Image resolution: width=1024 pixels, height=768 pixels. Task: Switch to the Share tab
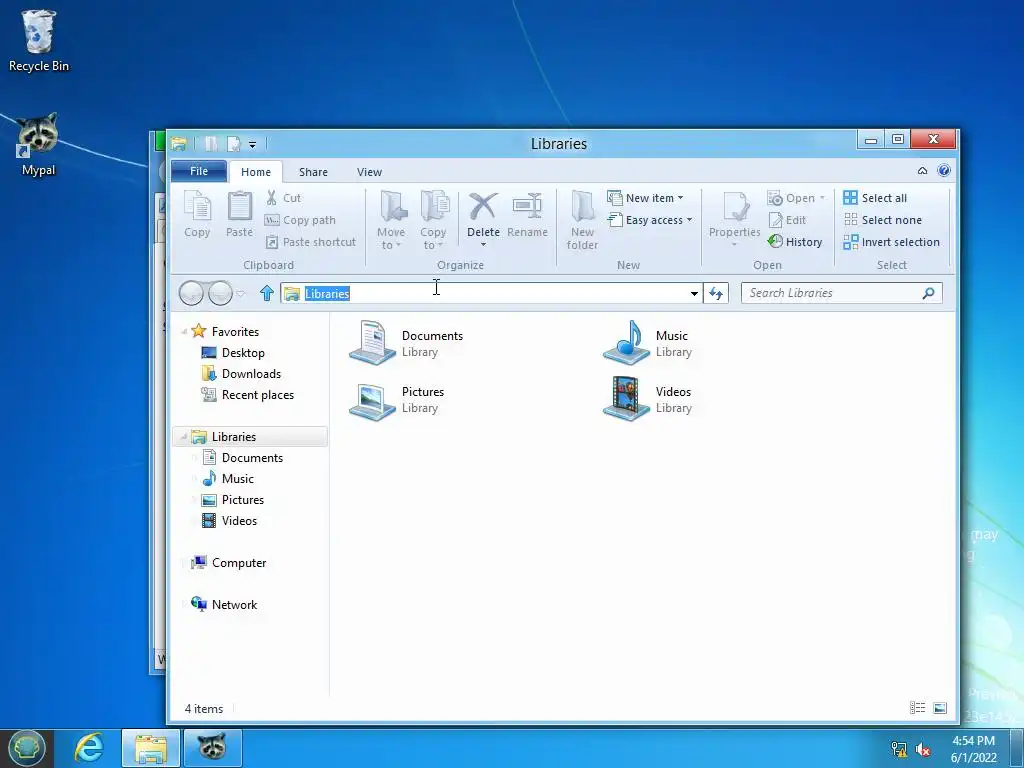(313, 172)
